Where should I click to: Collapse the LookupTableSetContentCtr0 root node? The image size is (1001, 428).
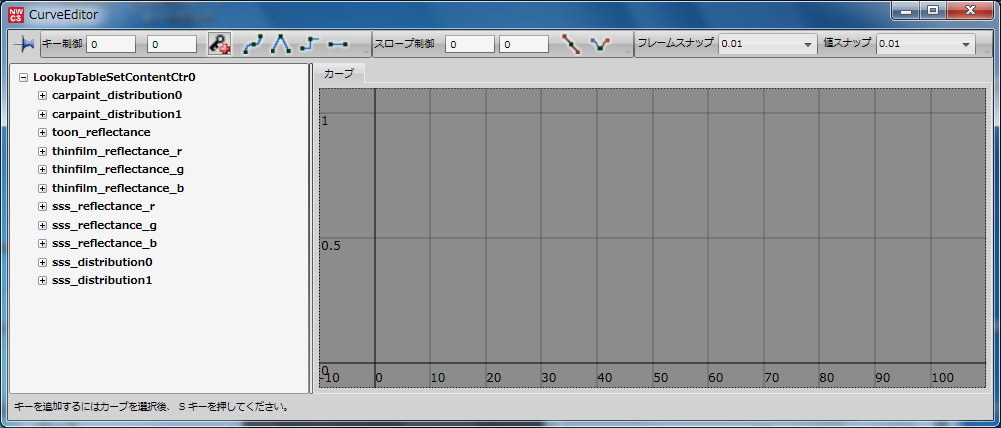23,77
